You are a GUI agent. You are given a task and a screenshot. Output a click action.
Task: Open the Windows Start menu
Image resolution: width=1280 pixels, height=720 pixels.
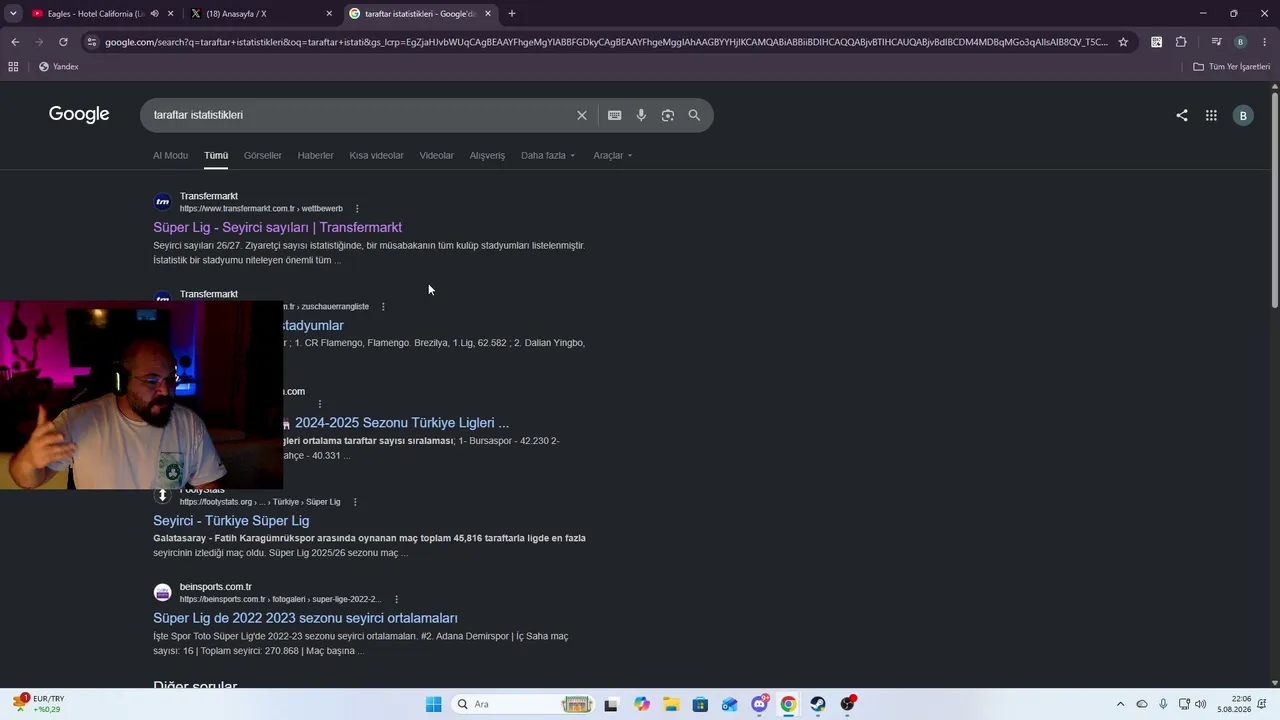[x=433, y=704]
